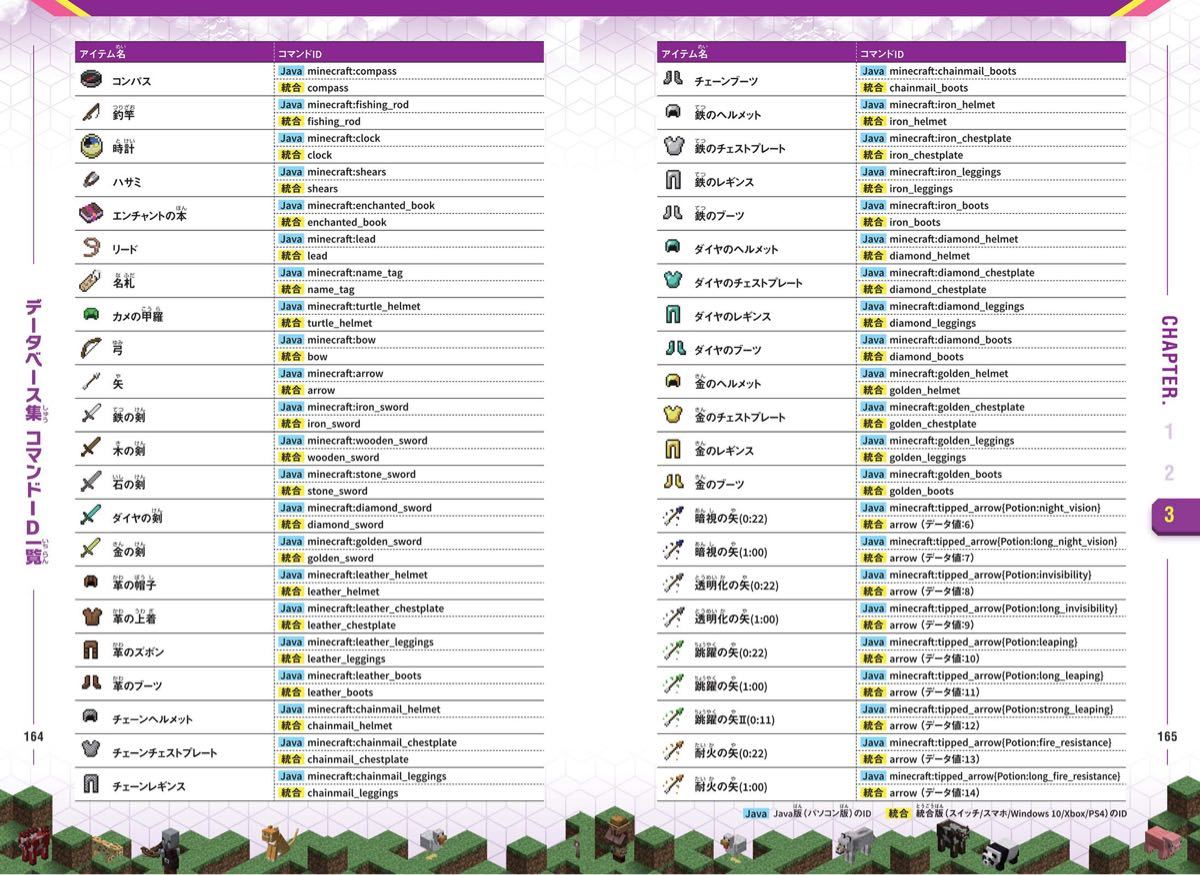Click the enchanted book icon
The width and height of the screenshot is (1200, 875).
(91, 214)
